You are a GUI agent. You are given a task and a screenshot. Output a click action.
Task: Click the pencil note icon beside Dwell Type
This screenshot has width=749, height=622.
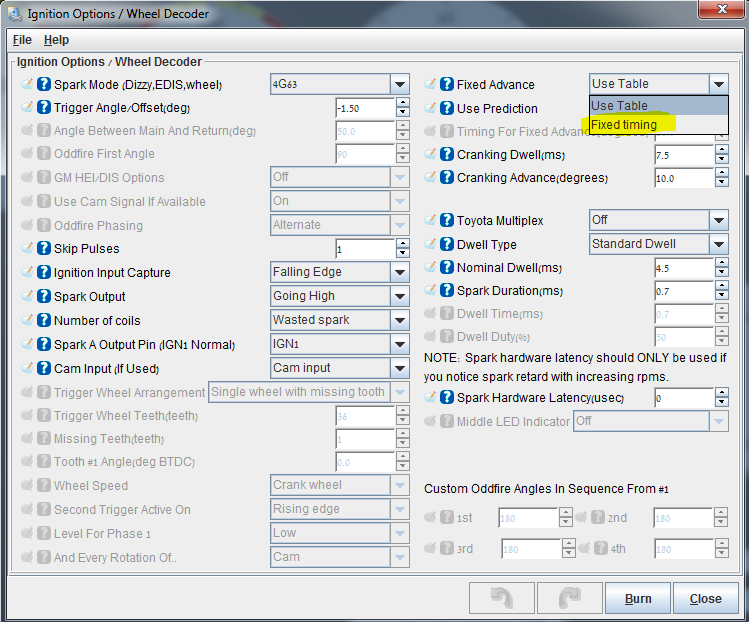[430, 243]
